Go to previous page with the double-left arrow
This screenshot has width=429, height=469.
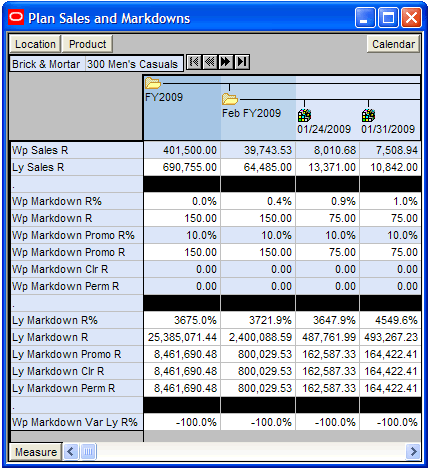210,62
